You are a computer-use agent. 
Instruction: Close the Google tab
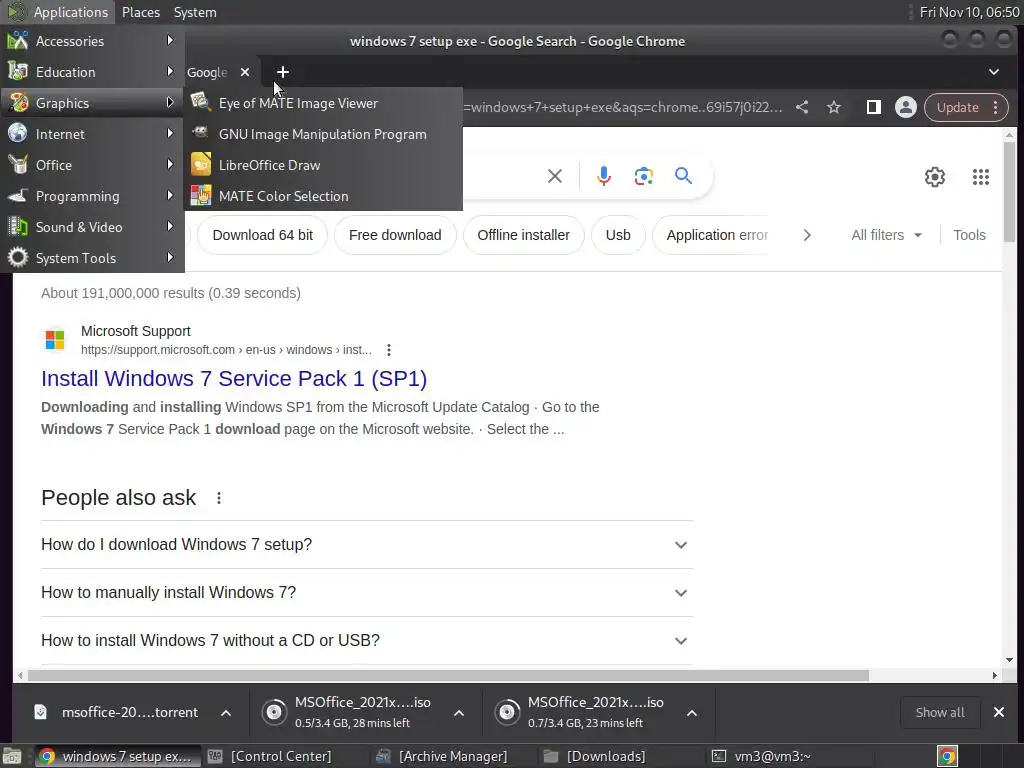point(245,72)
